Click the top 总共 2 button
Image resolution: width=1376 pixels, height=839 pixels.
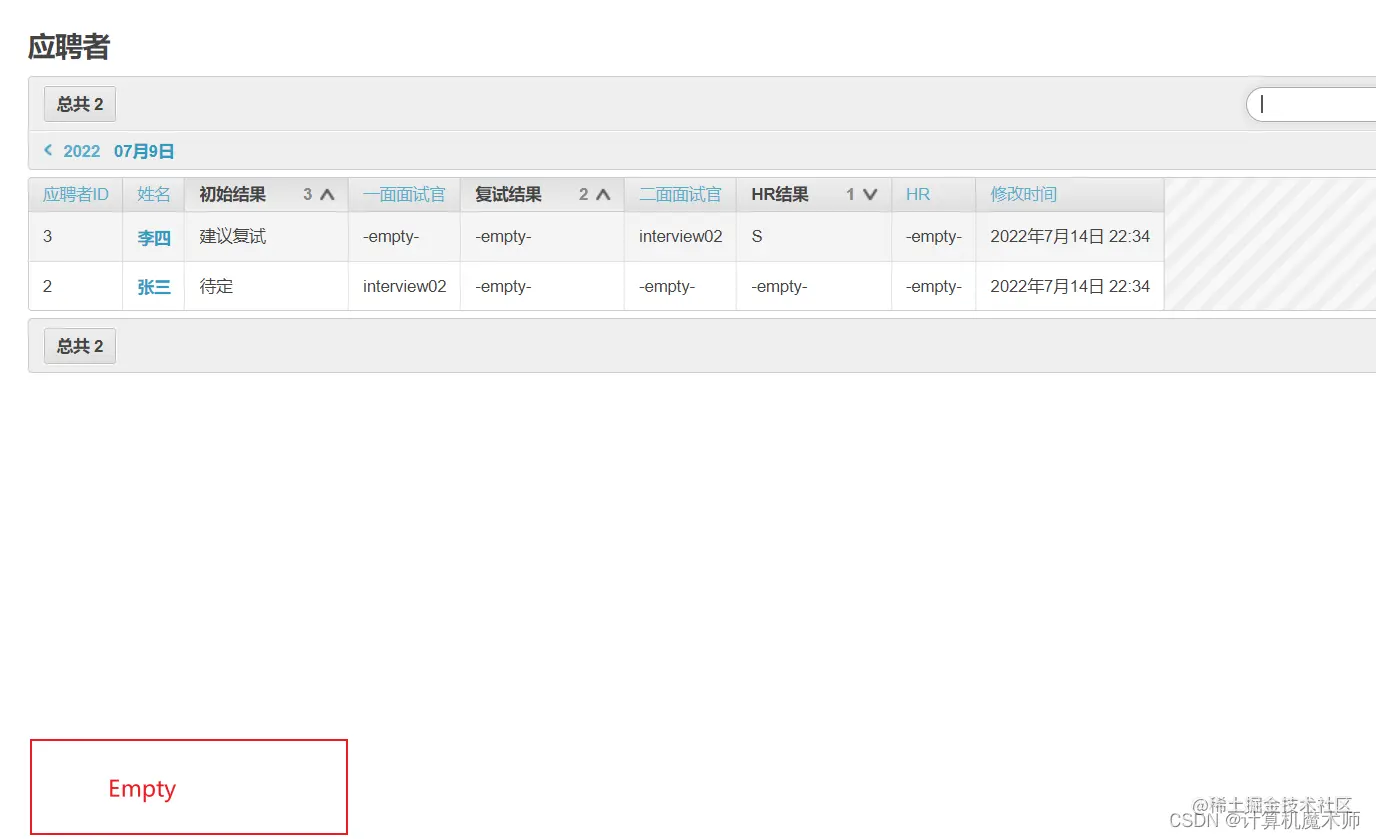pyautogui.click(x=80, y=104)
